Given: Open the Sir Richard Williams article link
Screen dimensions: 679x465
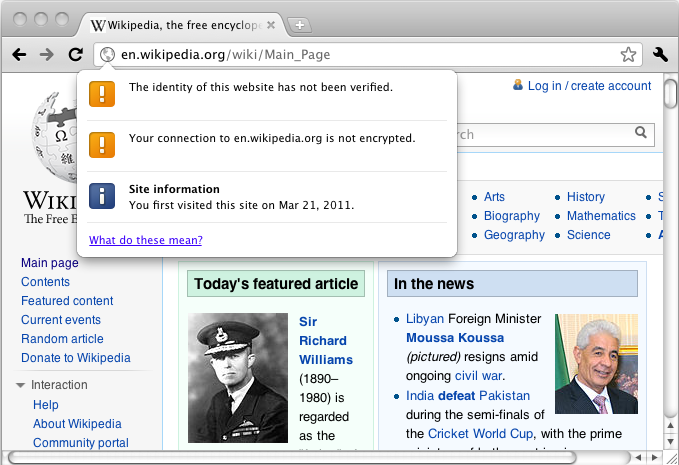Looking at the screenshot, I should click(325, 340).
